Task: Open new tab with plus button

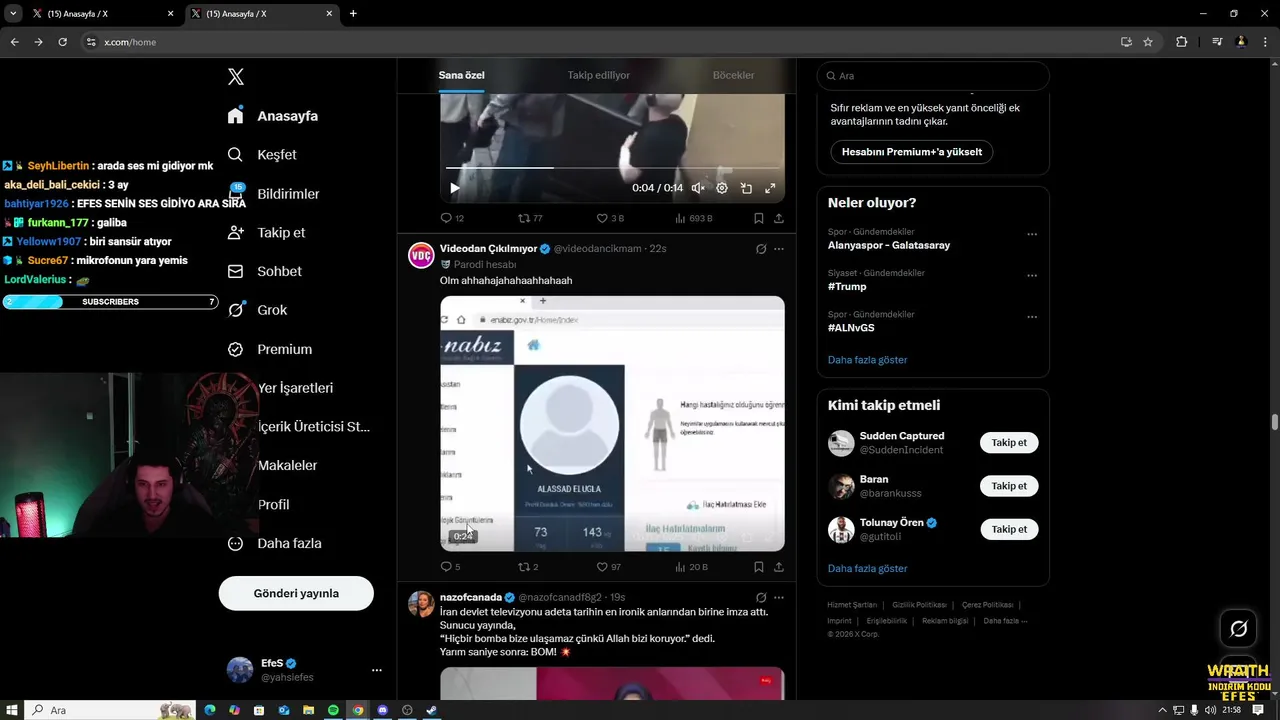Action: pyautogui.click(x=353, y=14)
